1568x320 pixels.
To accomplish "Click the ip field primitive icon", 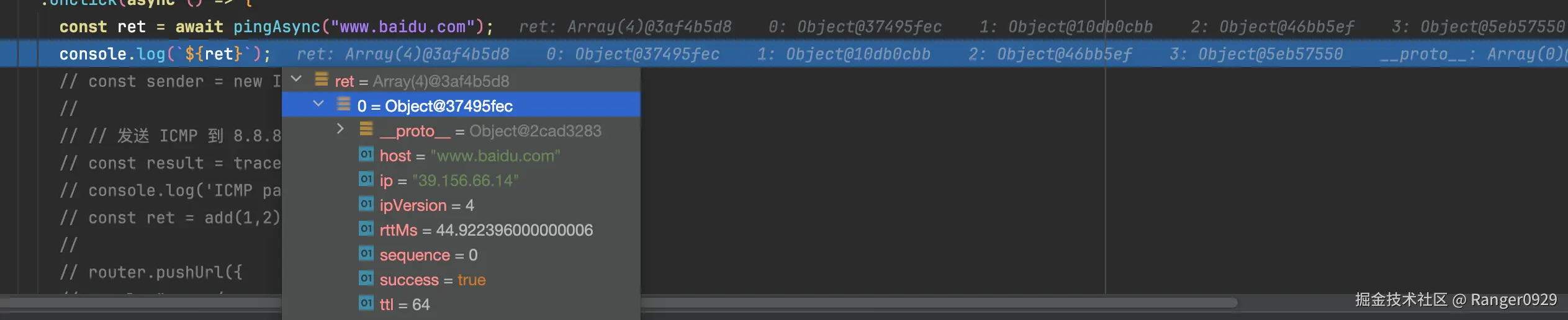I will [x=366, y=179].
